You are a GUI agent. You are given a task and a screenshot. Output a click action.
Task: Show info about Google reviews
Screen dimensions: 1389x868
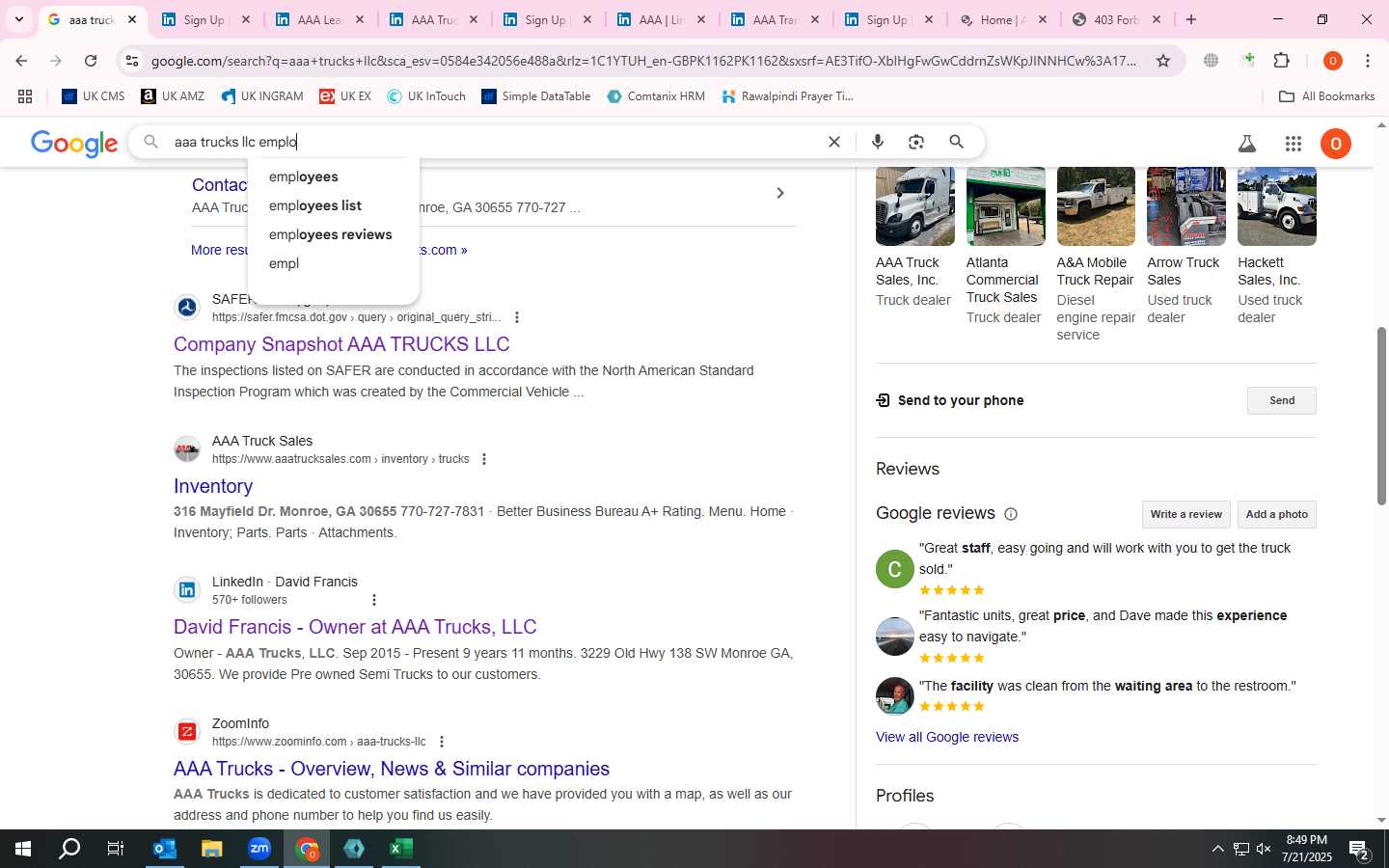point(1011,514)
